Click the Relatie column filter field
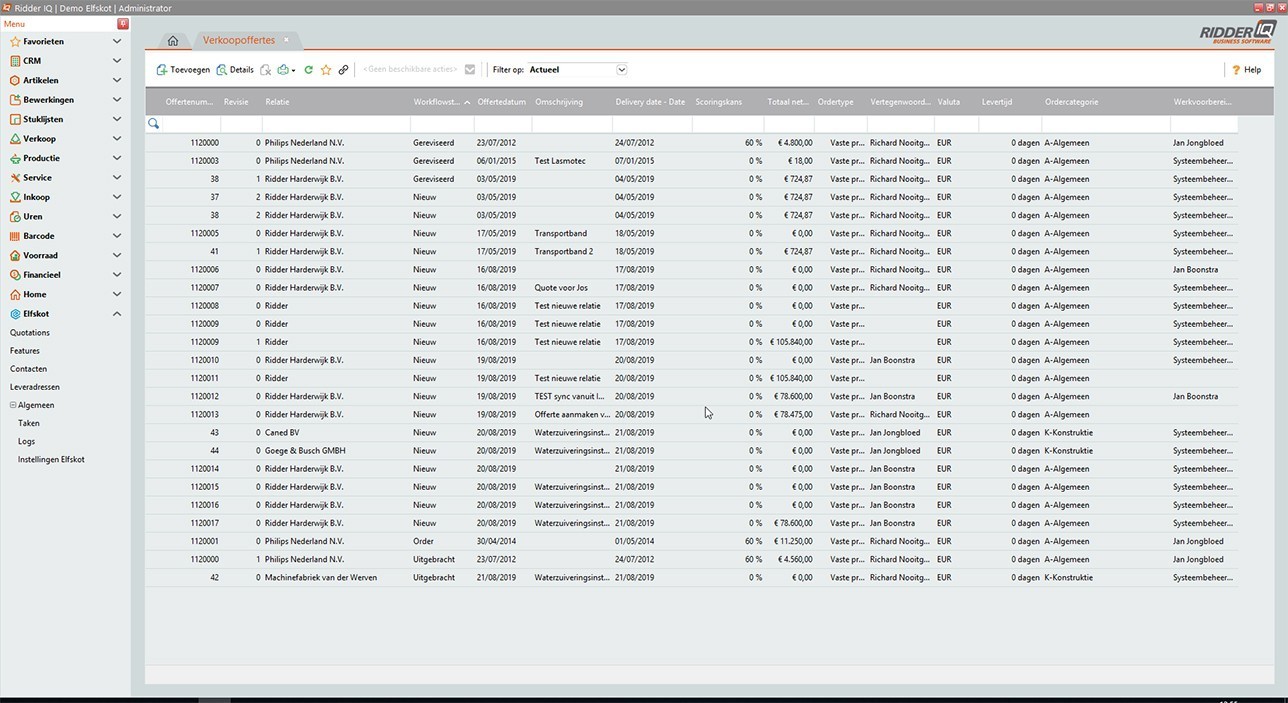The image size is (1288, 703). pos(335,124)
